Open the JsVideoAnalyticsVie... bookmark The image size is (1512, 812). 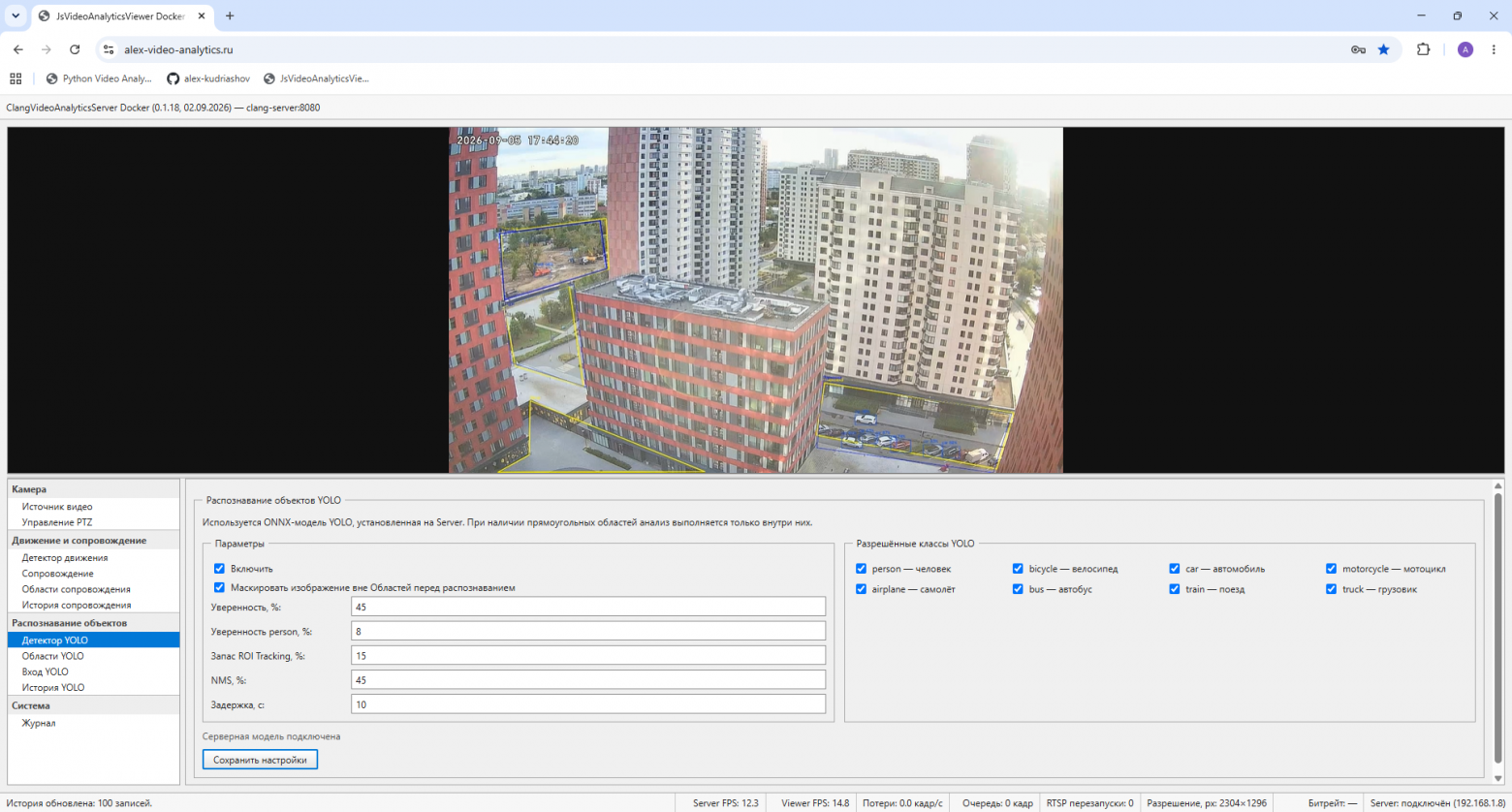pos(316,78)
